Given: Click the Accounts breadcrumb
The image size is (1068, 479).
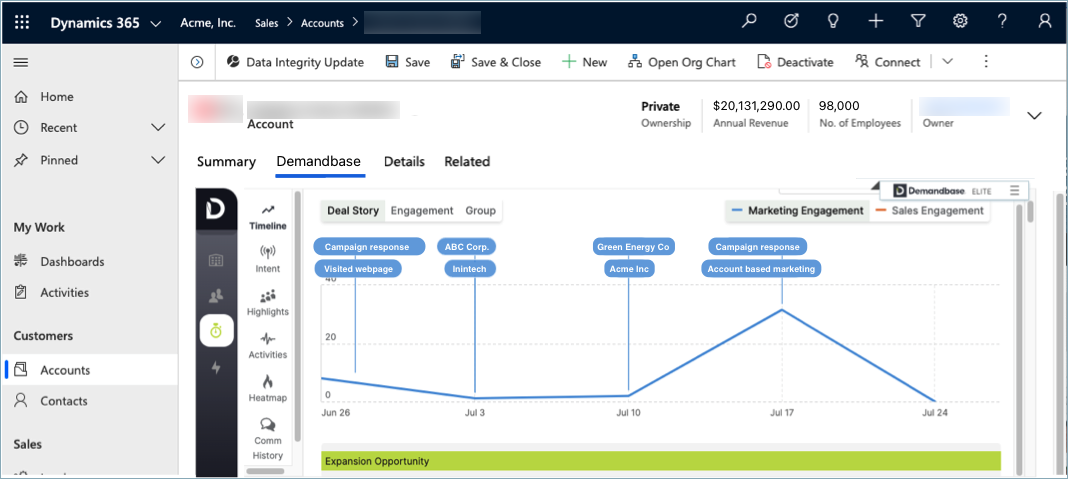Looking at the screenshot, I should [322, 22].
